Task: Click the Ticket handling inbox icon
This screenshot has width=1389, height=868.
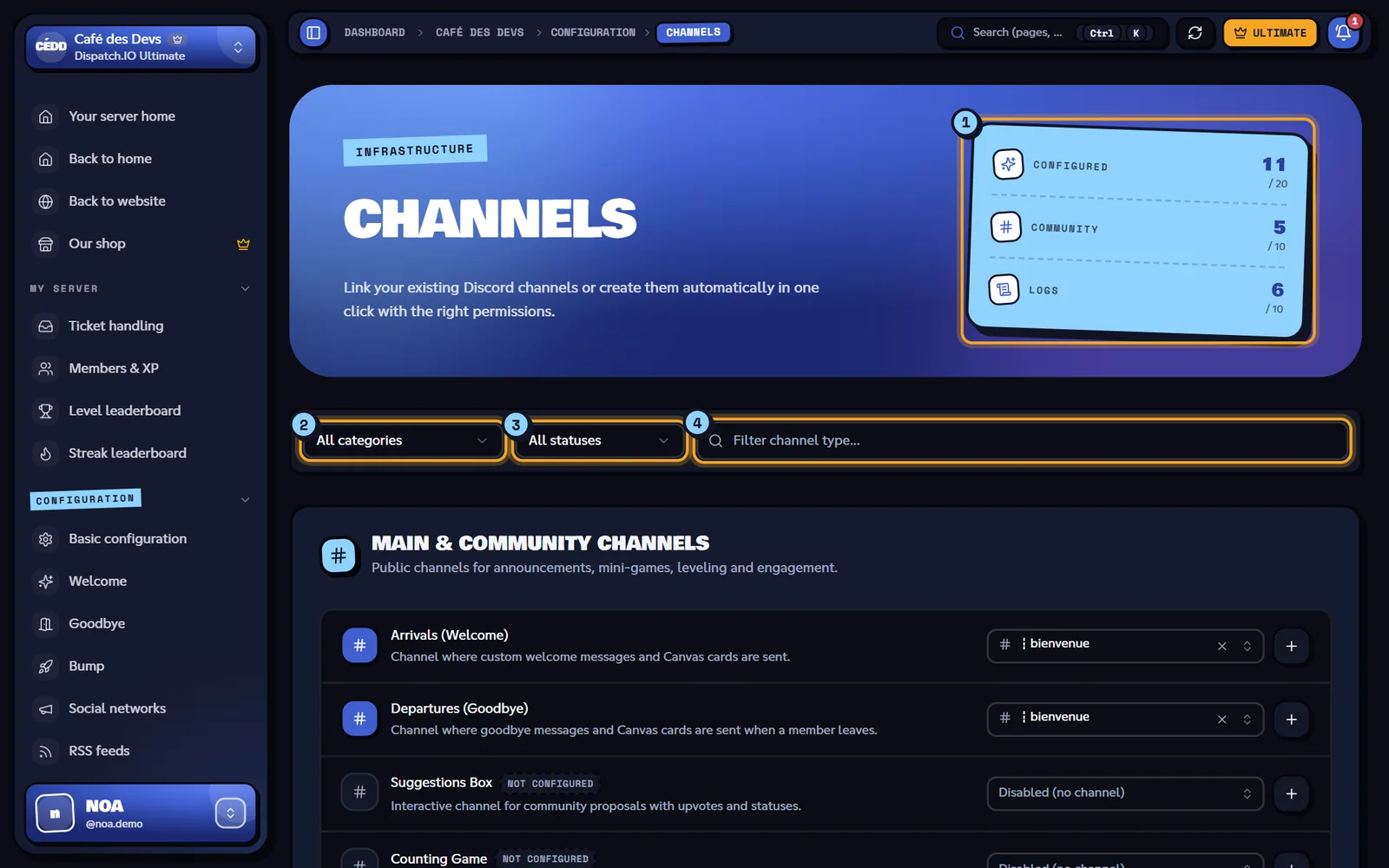Action: [46, 326]
